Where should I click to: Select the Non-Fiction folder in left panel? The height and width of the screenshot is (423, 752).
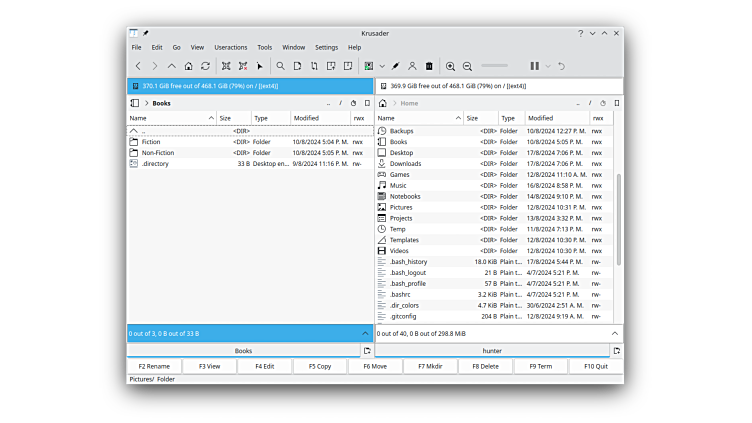point(159,153)
